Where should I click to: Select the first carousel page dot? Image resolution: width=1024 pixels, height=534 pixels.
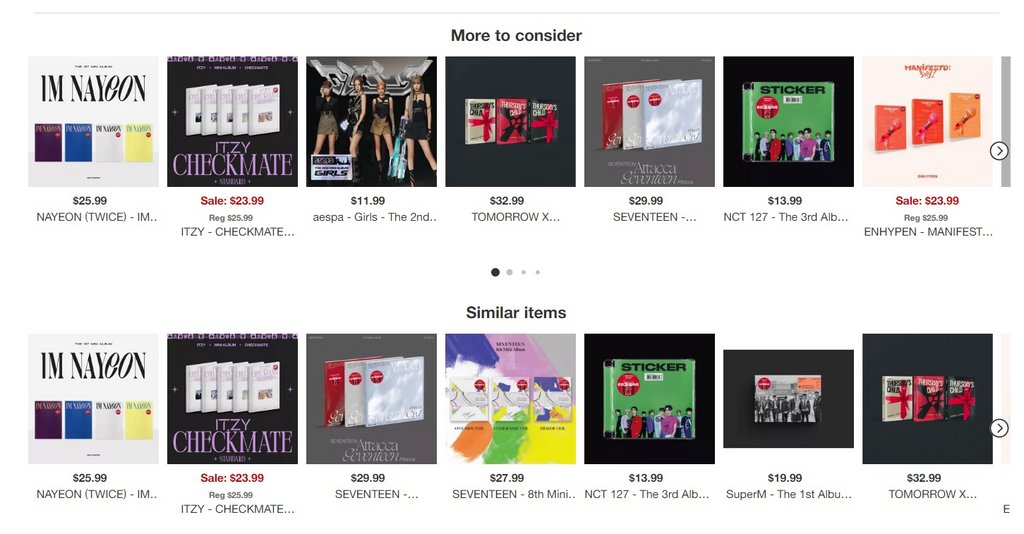click(x=495, y=272)
